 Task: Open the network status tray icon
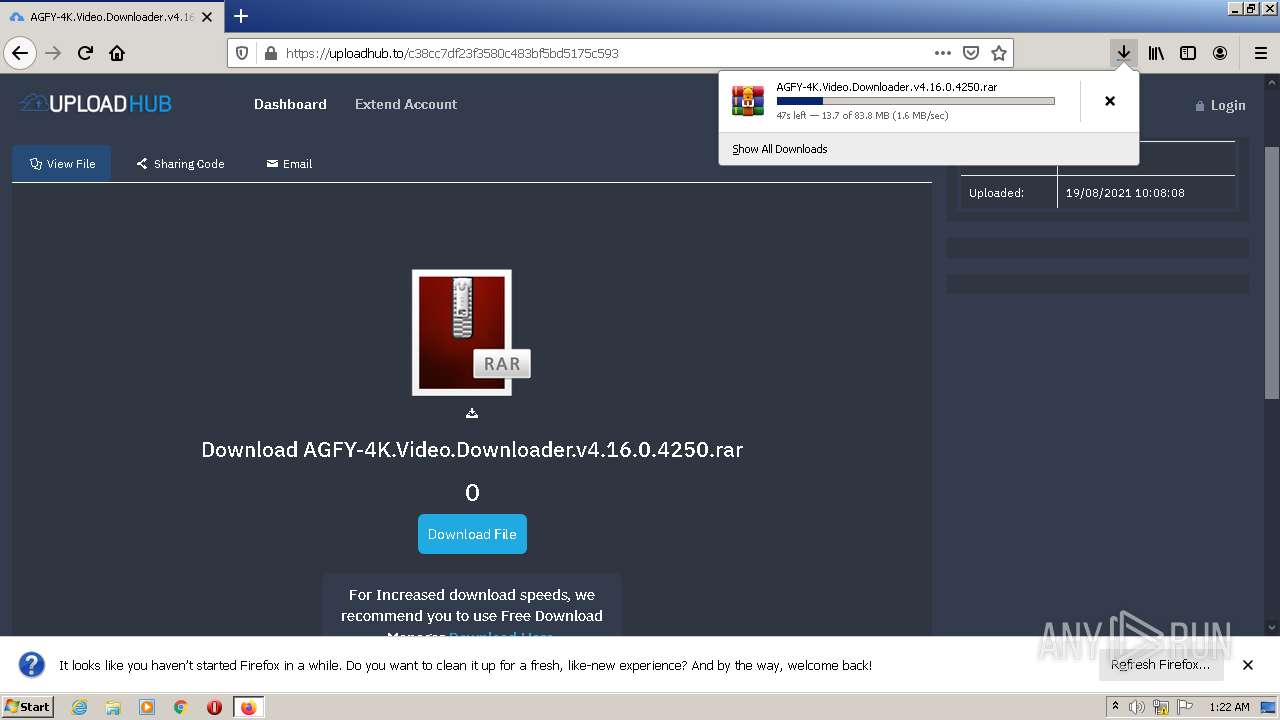[x=1161, y=707]
